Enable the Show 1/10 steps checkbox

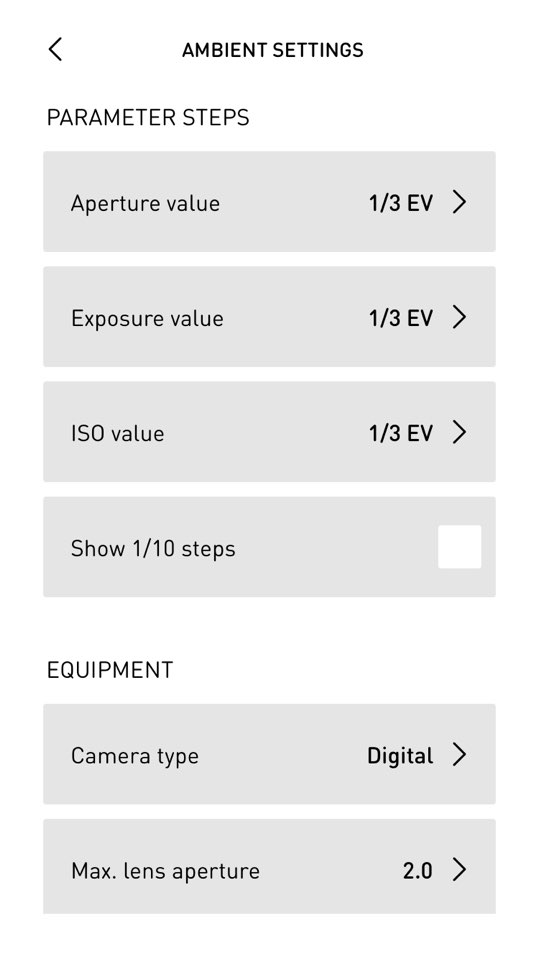(459, 547)
